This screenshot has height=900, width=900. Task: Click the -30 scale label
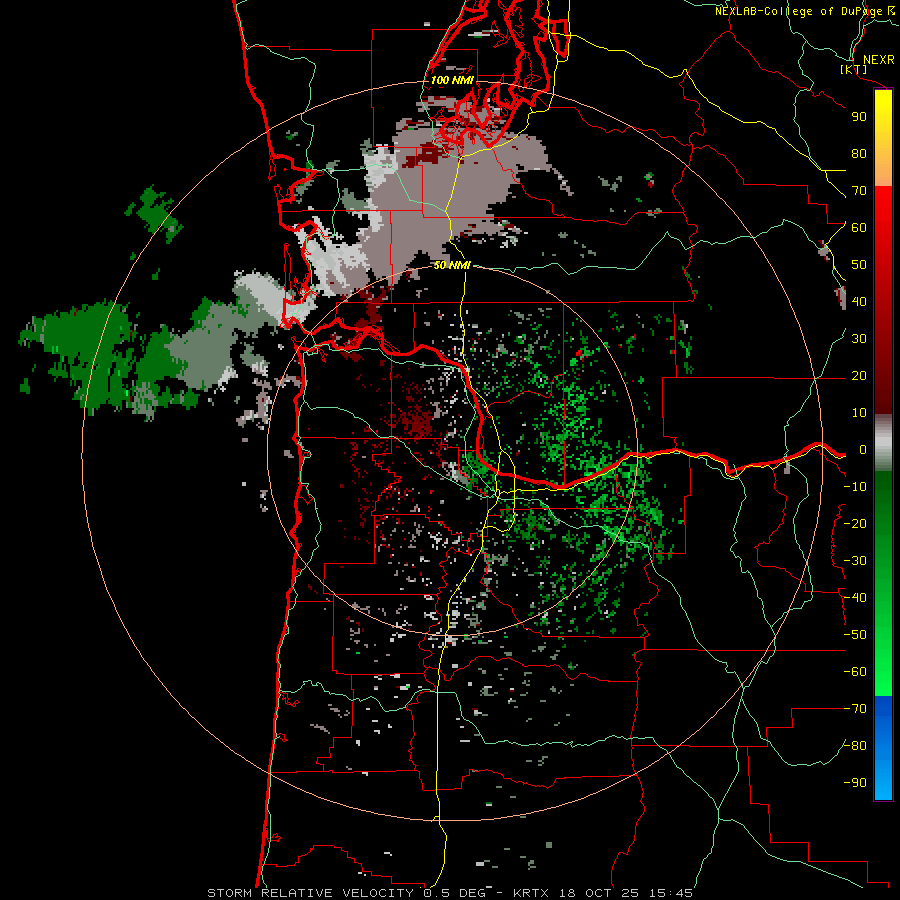[855, 561]
